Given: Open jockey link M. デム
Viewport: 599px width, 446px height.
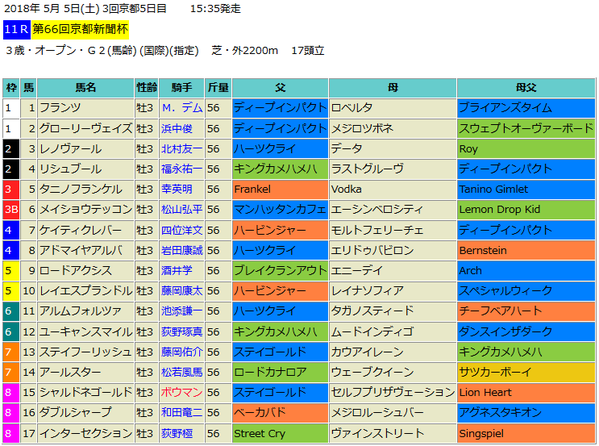Looking at the screenshot, I should pyautogui.click(x=182, y=108).
